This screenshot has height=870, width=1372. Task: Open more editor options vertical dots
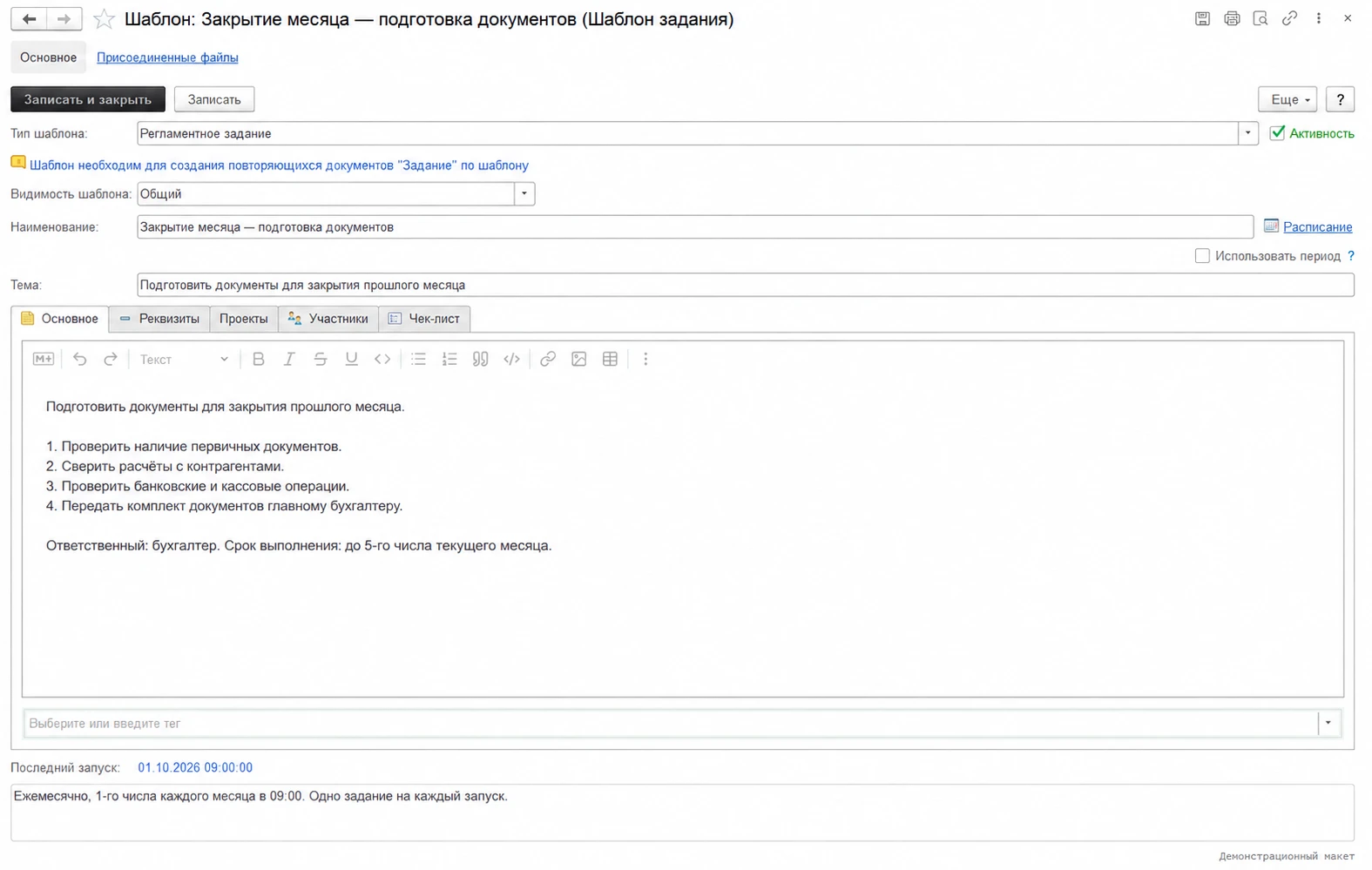tap(645, 359)
